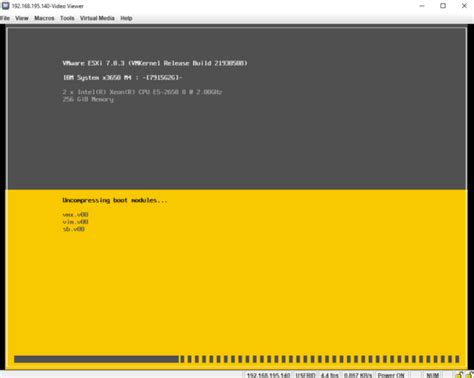474x378 pixels.
Task: Click the Intel Xeon CPU info line
Action: pyautogui.click(x=142, y=92)
